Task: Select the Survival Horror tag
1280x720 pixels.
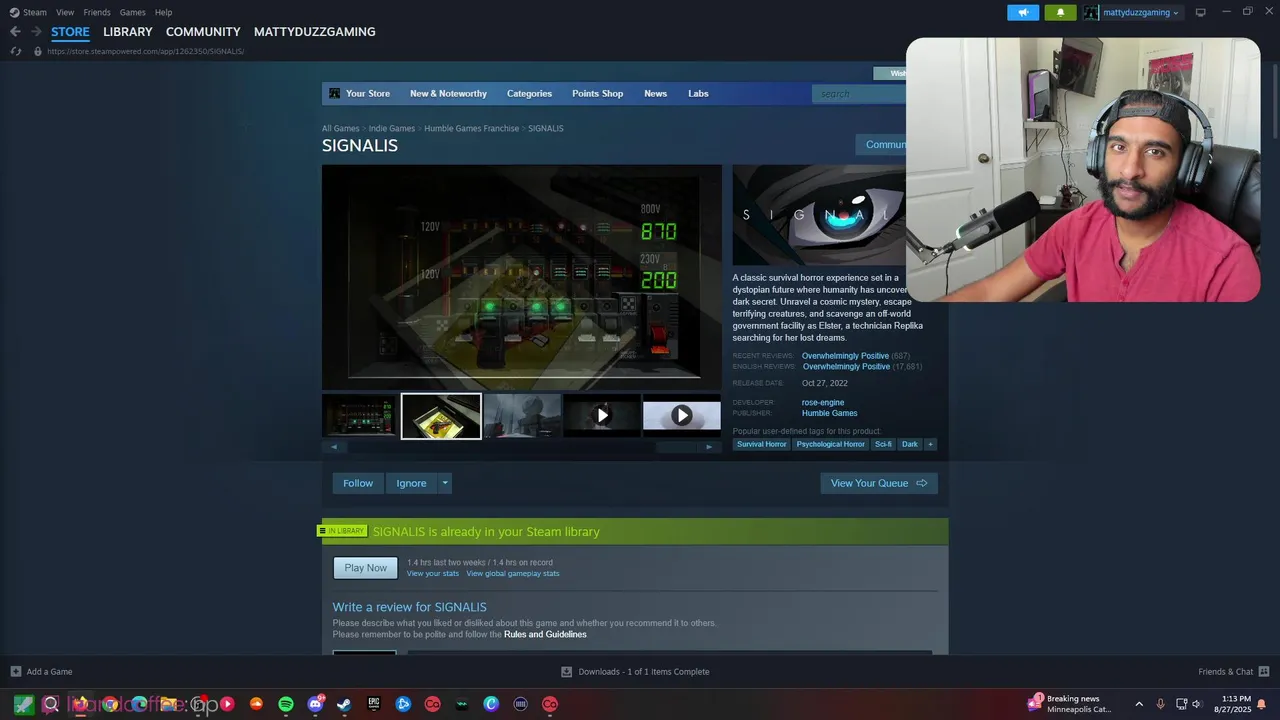Action: (x=762, y=444)
